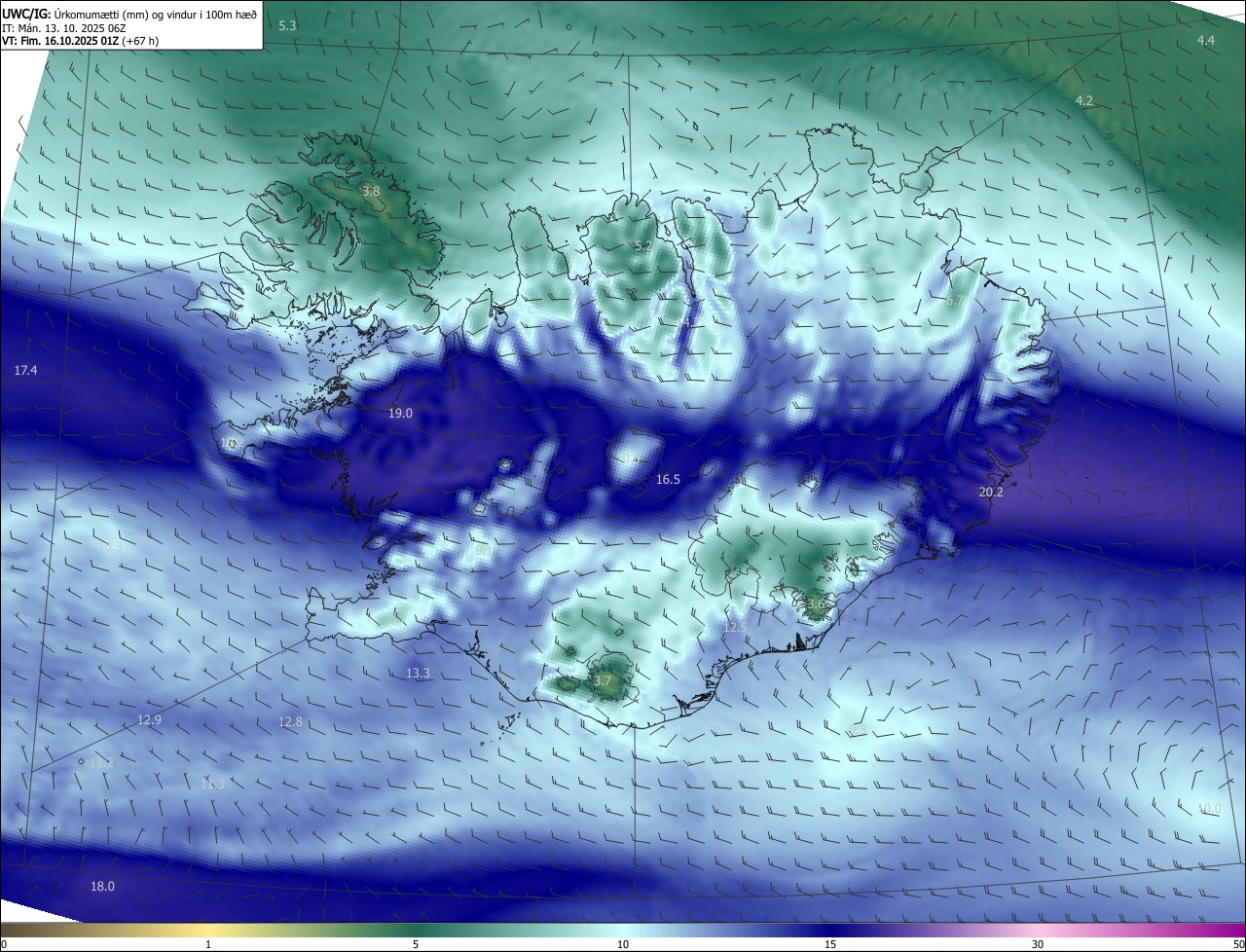Select the IT: Mán. 13. 10. 2025 06Z line
Viewport: 1246px width, 952px height.
[x=62, y=27]
